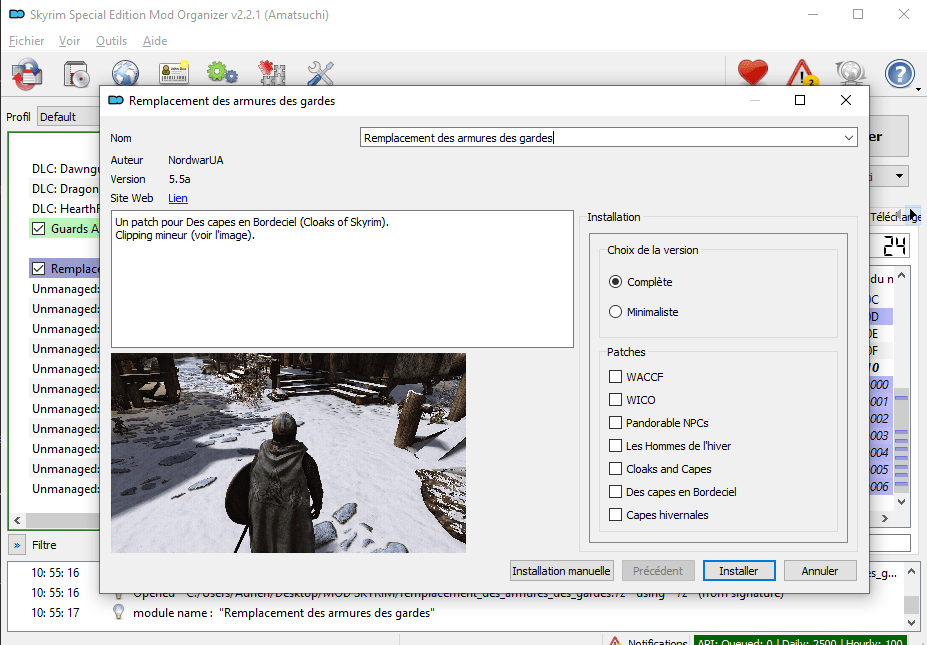Select the DLC: Dawnguard mod row
Viewport: 927px width, 645px height.
[x=65, y=168]
